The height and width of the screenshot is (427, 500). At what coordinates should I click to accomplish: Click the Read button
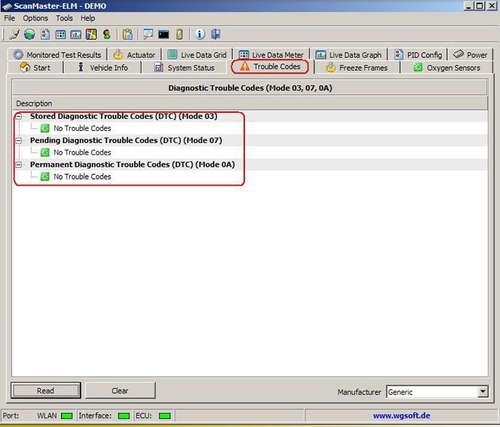[46, 390]
